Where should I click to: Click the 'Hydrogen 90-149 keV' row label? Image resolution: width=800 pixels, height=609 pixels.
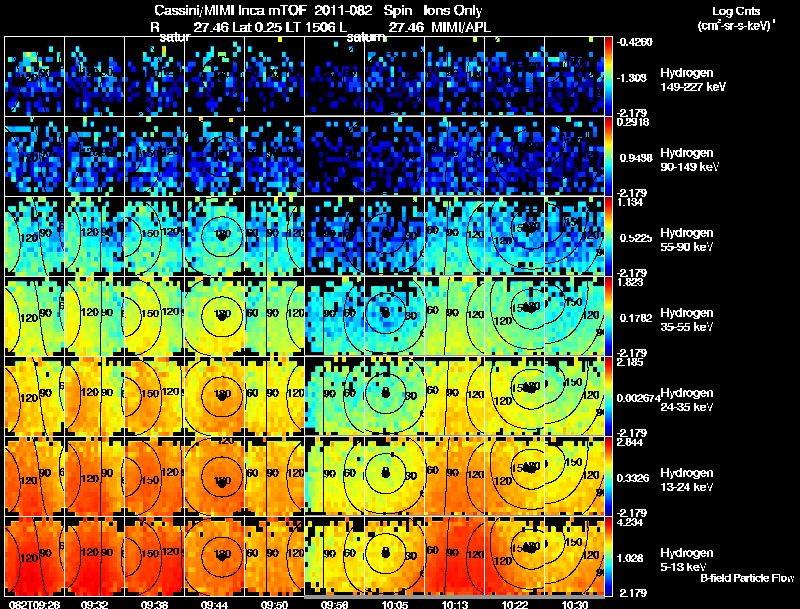coord(690,160)
